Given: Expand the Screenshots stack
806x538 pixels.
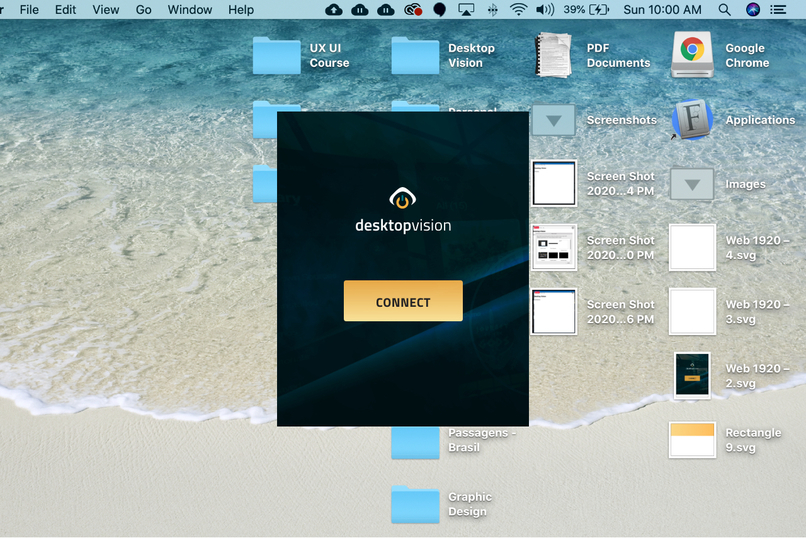Looking at the screenshot, I should [x=554, y=120].
